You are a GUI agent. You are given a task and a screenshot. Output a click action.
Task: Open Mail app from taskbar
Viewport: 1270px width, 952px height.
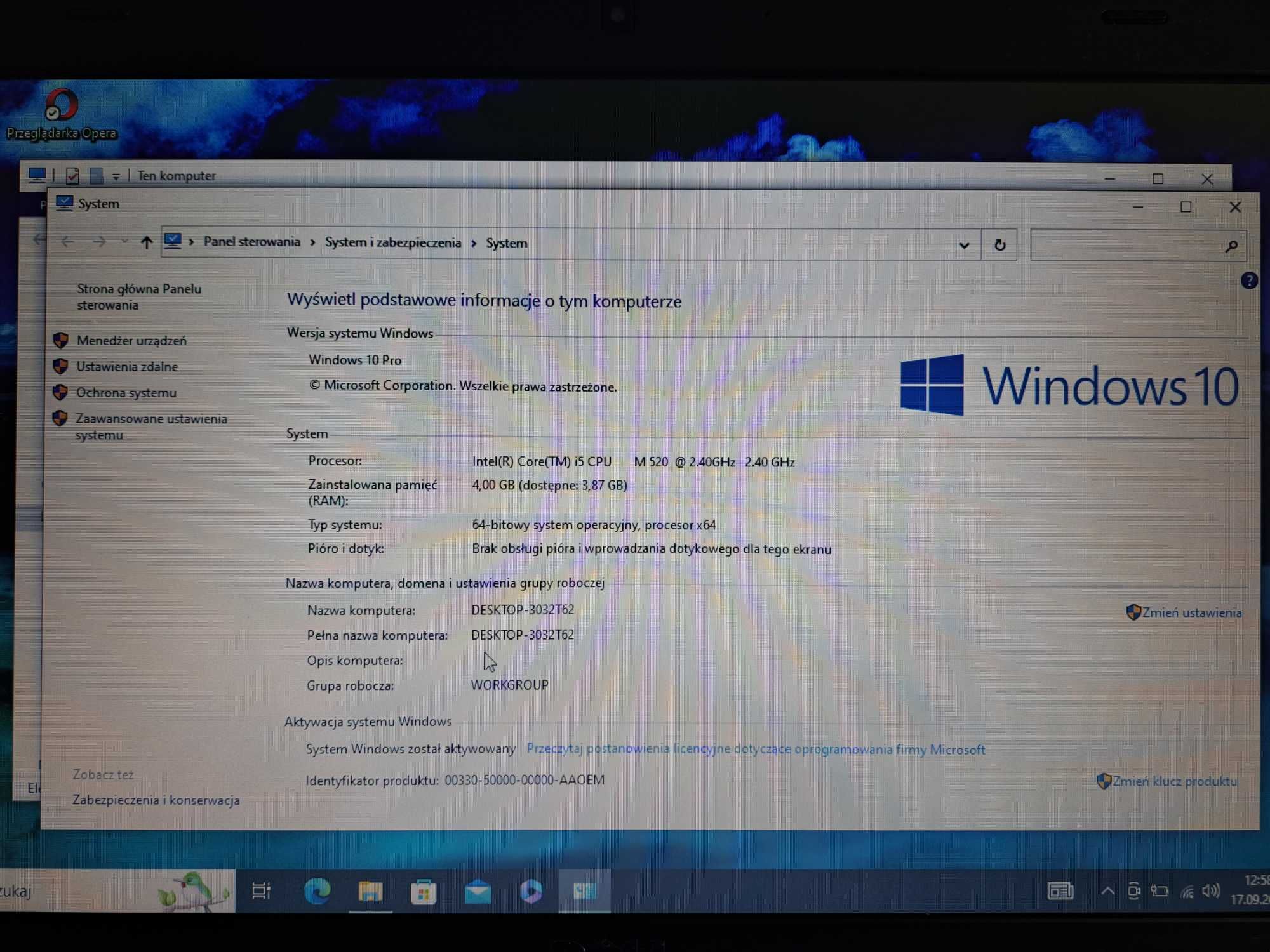click(478, 892)
